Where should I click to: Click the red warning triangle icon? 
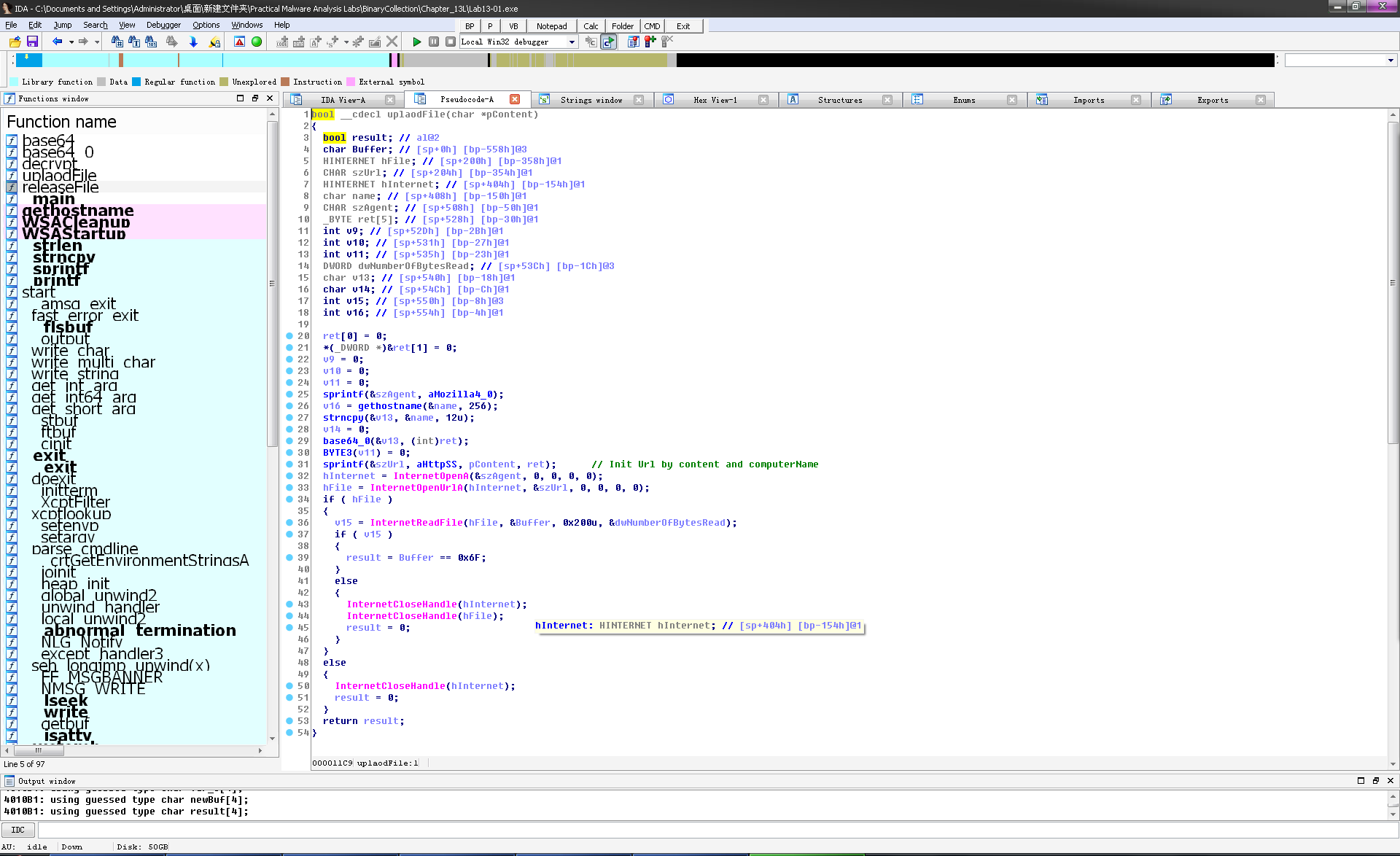pos(239,42)
